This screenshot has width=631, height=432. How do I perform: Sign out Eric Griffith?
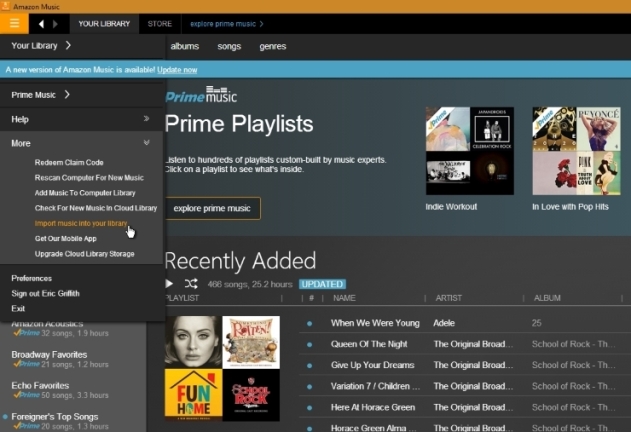click(x=45, y=294)
